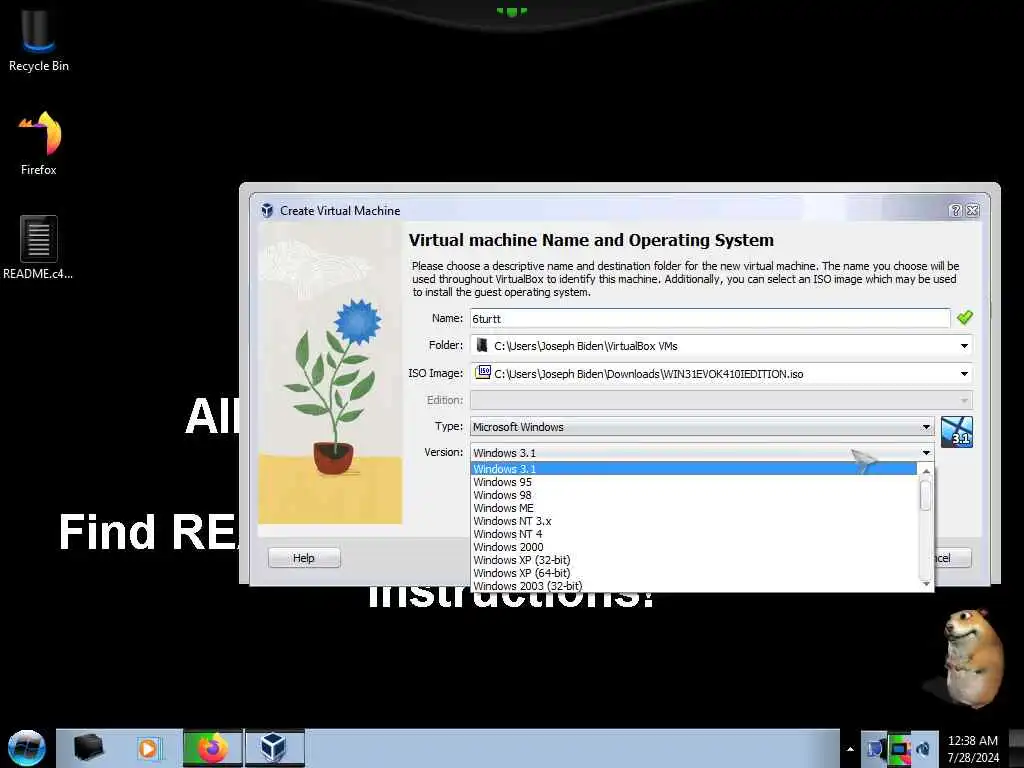Open the Firefox desktop shortcut

(x=38, y=144)
